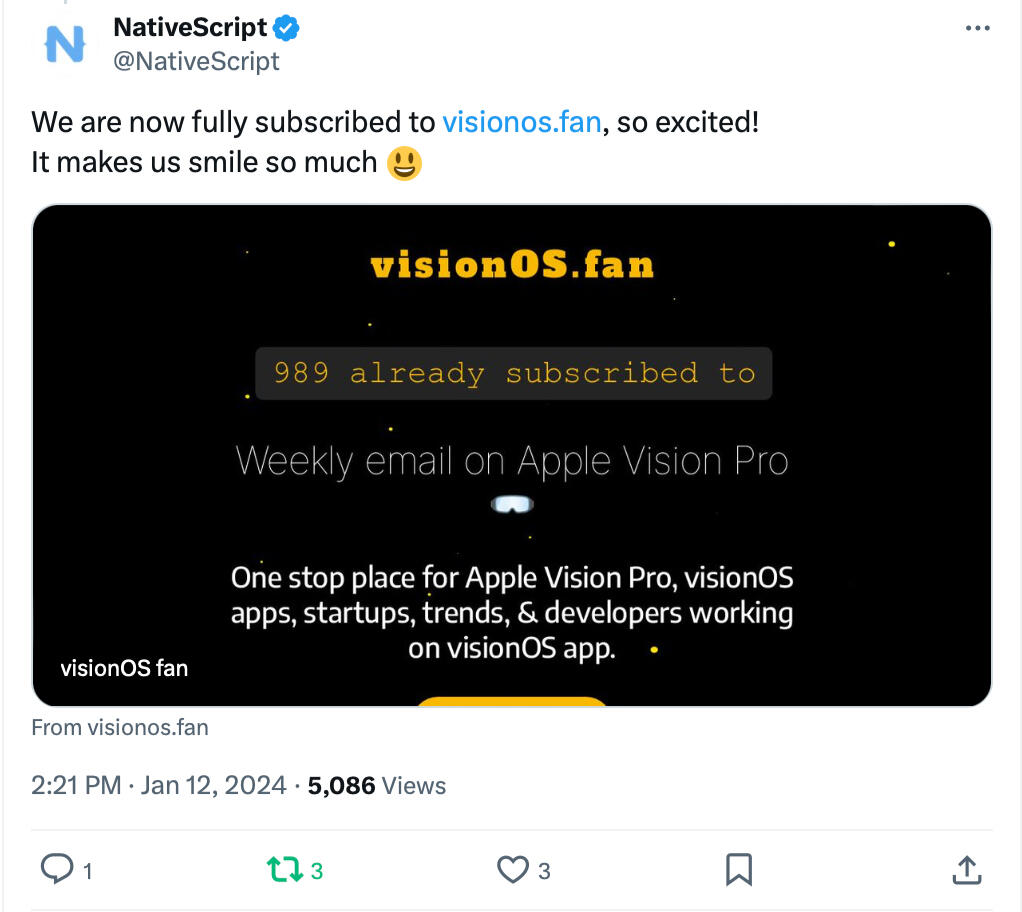Open the From visionos.fan source link

point(120,727)
